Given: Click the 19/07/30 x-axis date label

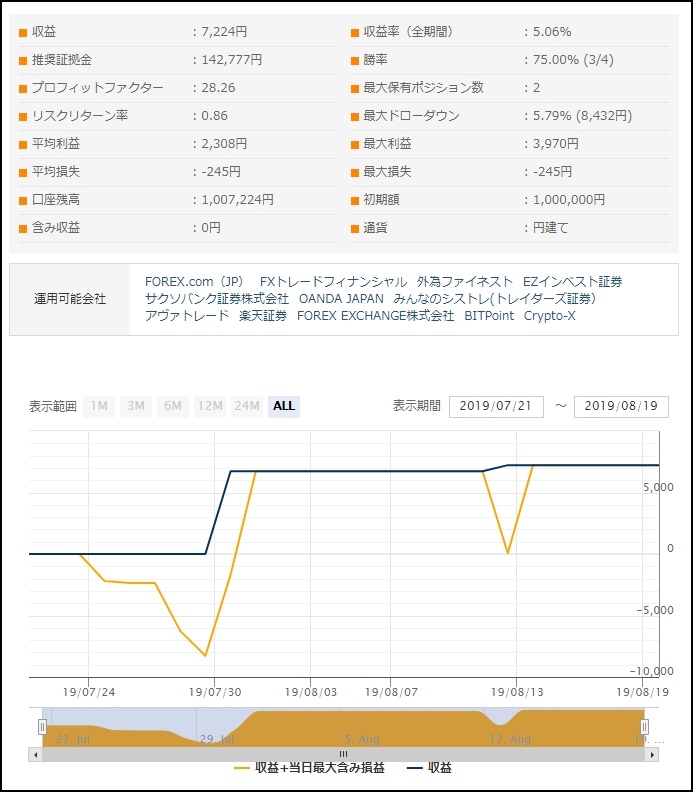Looking at the screenshot, I should pyautogui.click(x=215, y=692).
